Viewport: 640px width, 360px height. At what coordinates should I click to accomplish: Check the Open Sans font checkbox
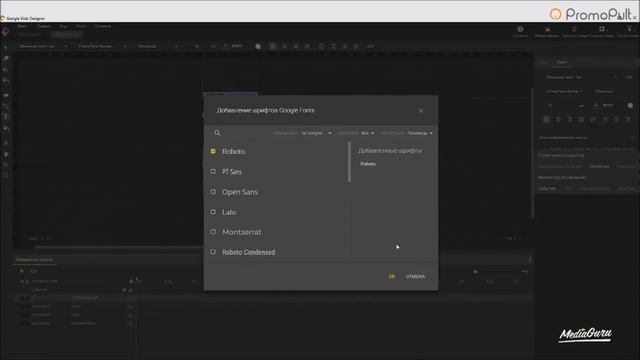coord(213,191)
